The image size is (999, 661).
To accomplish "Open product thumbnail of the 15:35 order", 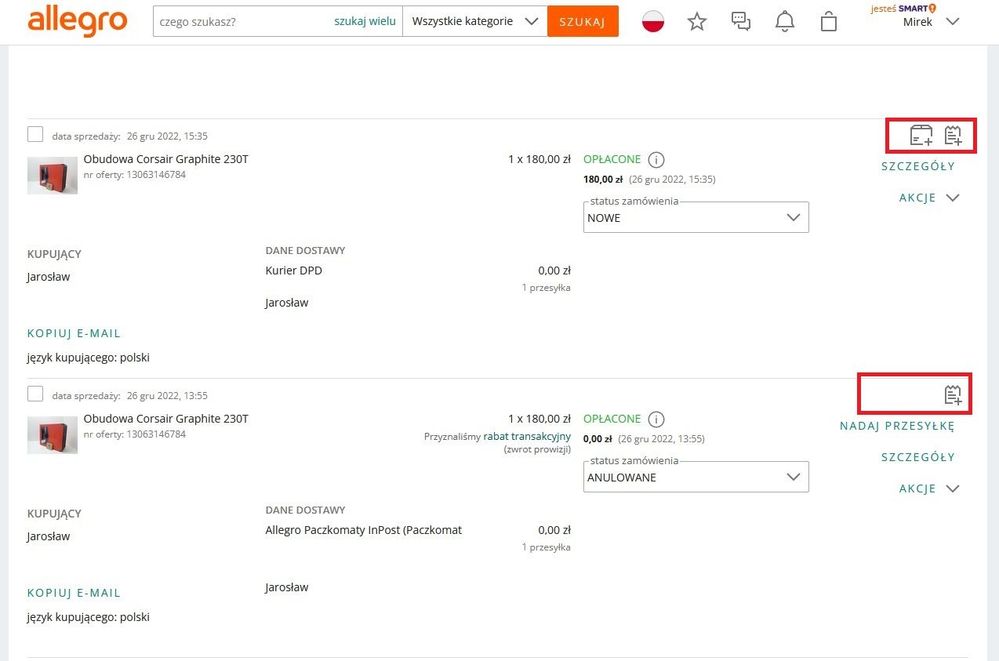I will (x=52, y=175).
